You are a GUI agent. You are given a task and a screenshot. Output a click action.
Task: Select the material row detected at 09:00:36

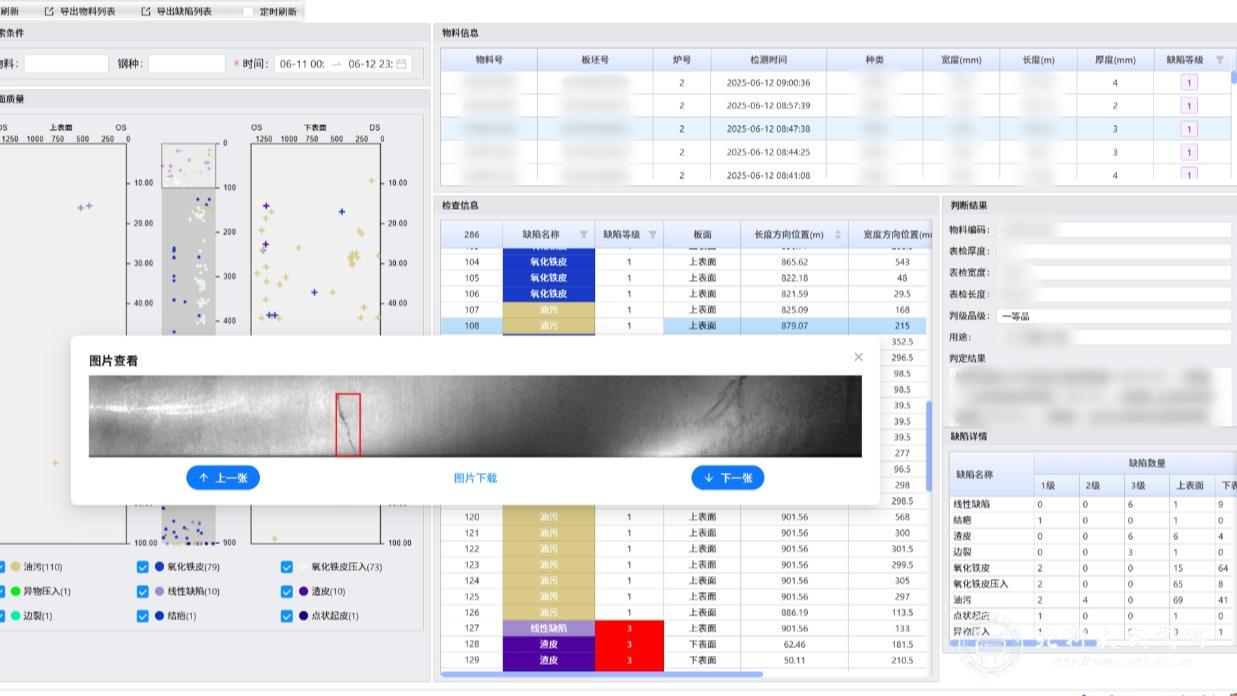click(768, 83)
